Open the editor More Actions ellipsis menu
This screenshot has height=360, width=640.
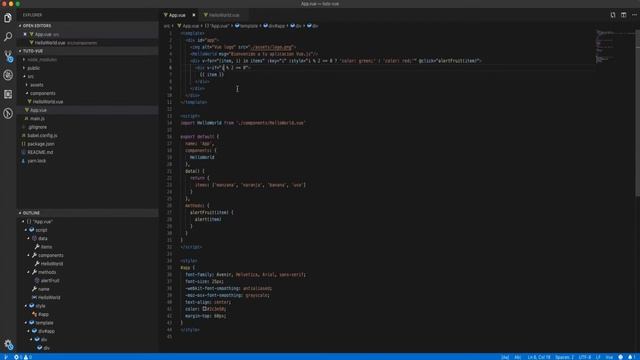click(634, 15)
